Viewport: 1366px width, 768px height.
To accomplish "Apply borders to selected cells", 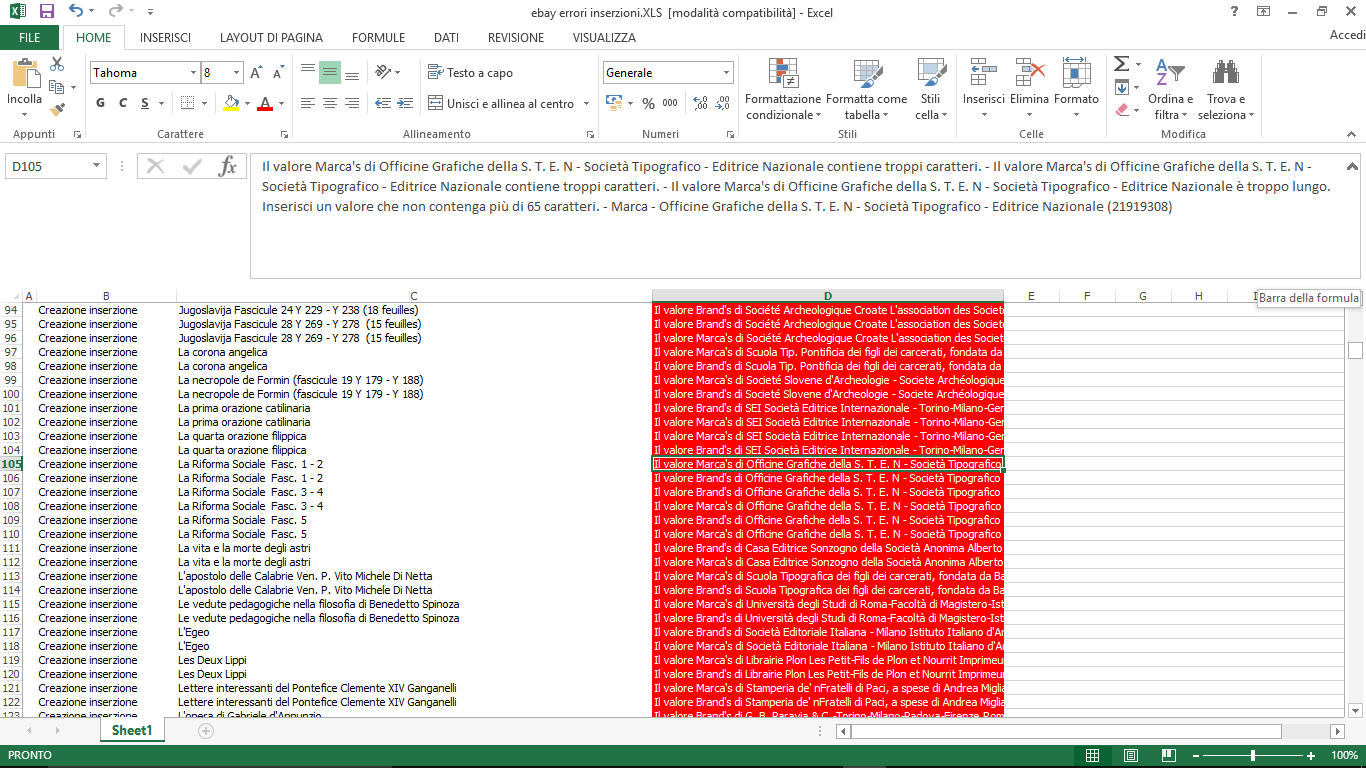I will [x=187, y=103].
